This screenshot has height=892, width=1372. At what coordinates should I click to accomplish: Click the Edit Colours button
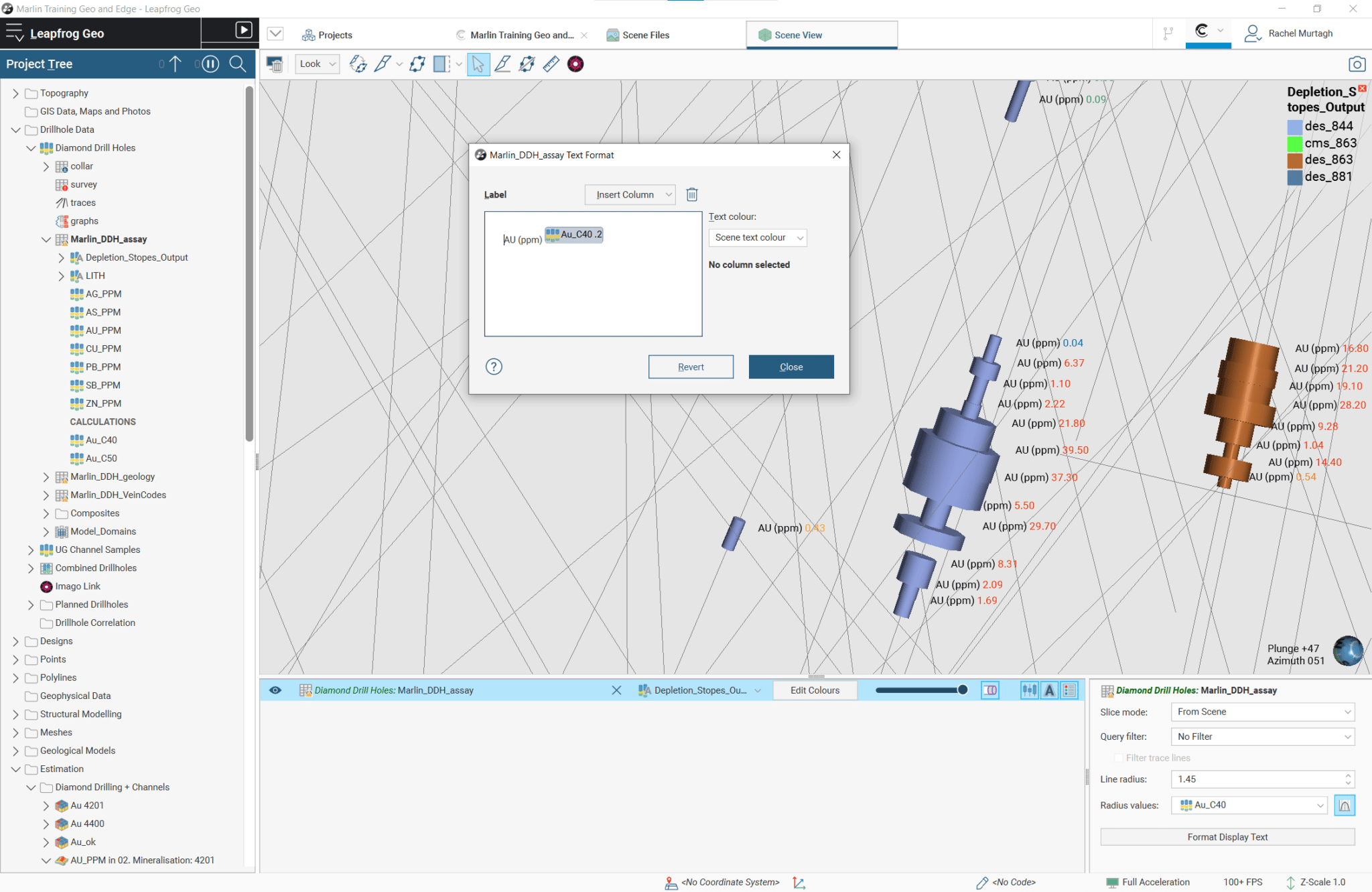815,690
